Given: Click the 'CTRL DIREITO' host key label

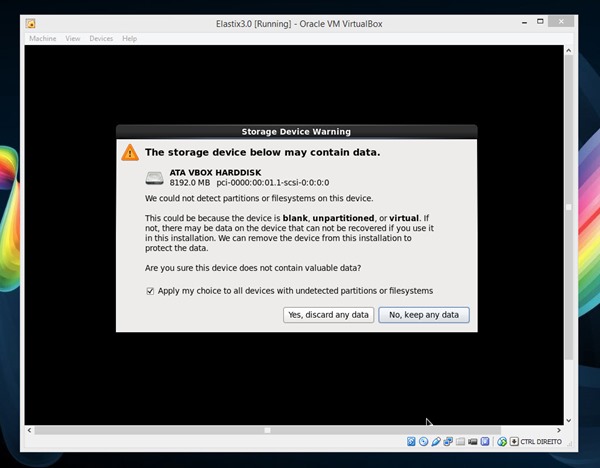Looking at the screenshot, I should click(541, 442).
